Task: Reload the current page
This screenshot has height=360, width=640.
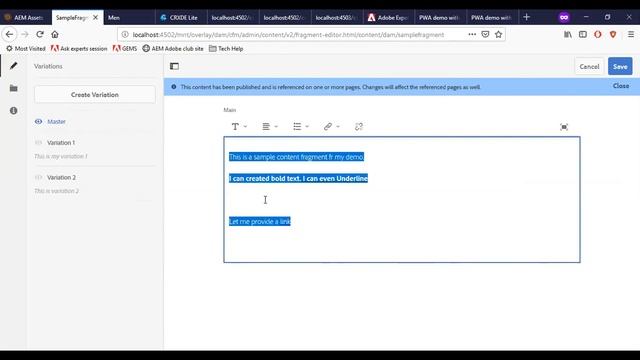Action: click(40, 34)
